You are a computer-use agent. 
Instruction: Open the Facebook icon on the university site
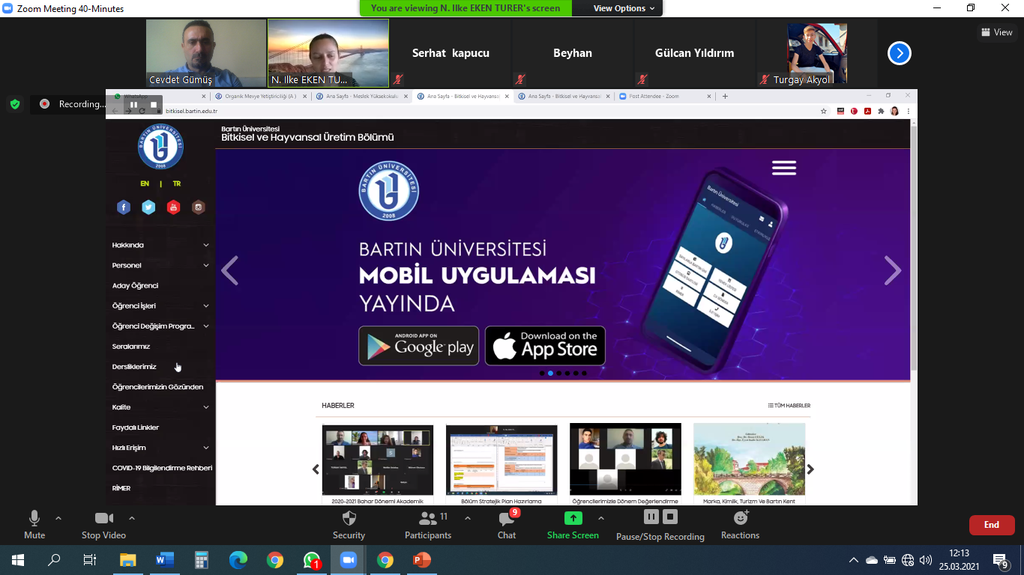(x=123, y=207)
